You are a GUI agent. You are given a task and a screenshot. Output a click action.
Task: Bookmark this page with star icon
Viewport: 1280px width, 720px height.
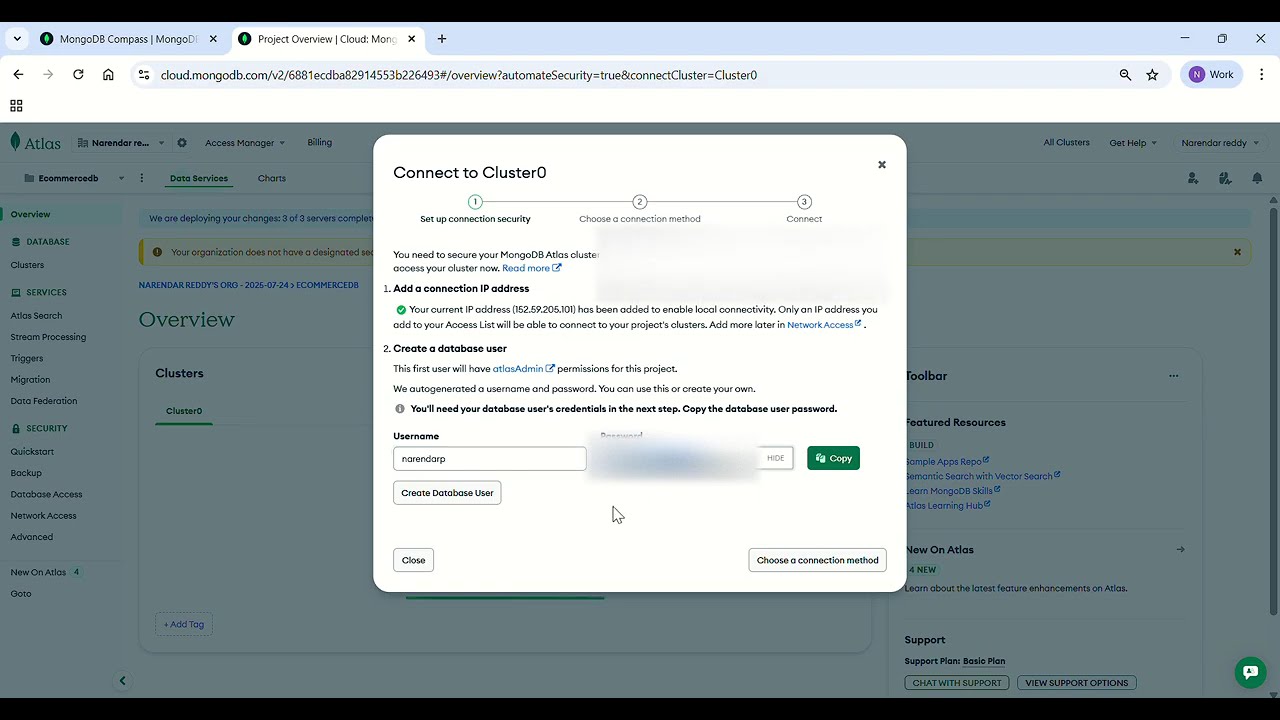[x=1152, y=75]
